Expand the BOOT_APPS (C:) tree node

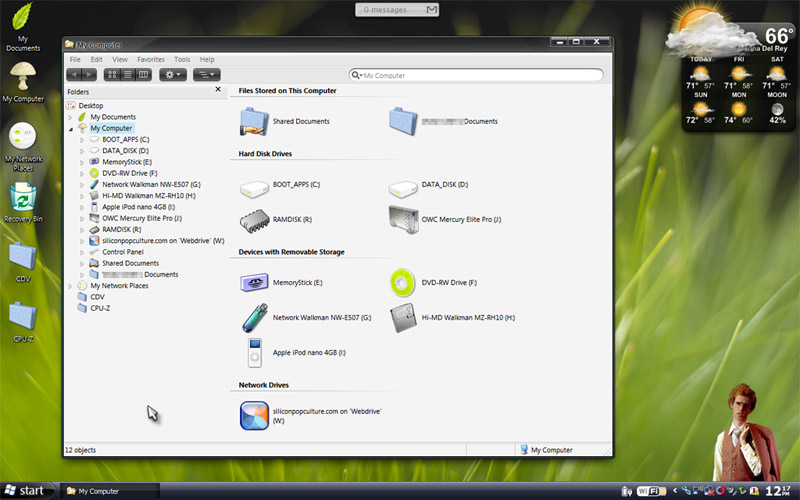[x=82, y=140]
